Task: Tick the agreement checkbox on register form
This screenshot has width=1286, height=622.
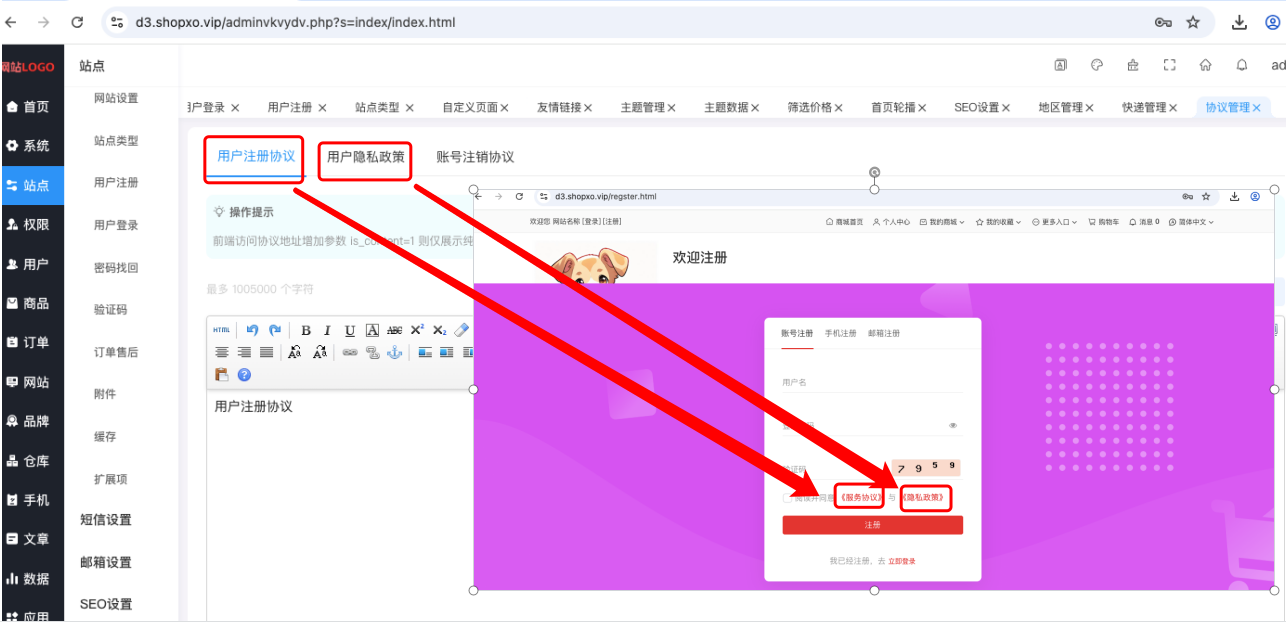Action: pyautogui.click(x=788, y=498)
